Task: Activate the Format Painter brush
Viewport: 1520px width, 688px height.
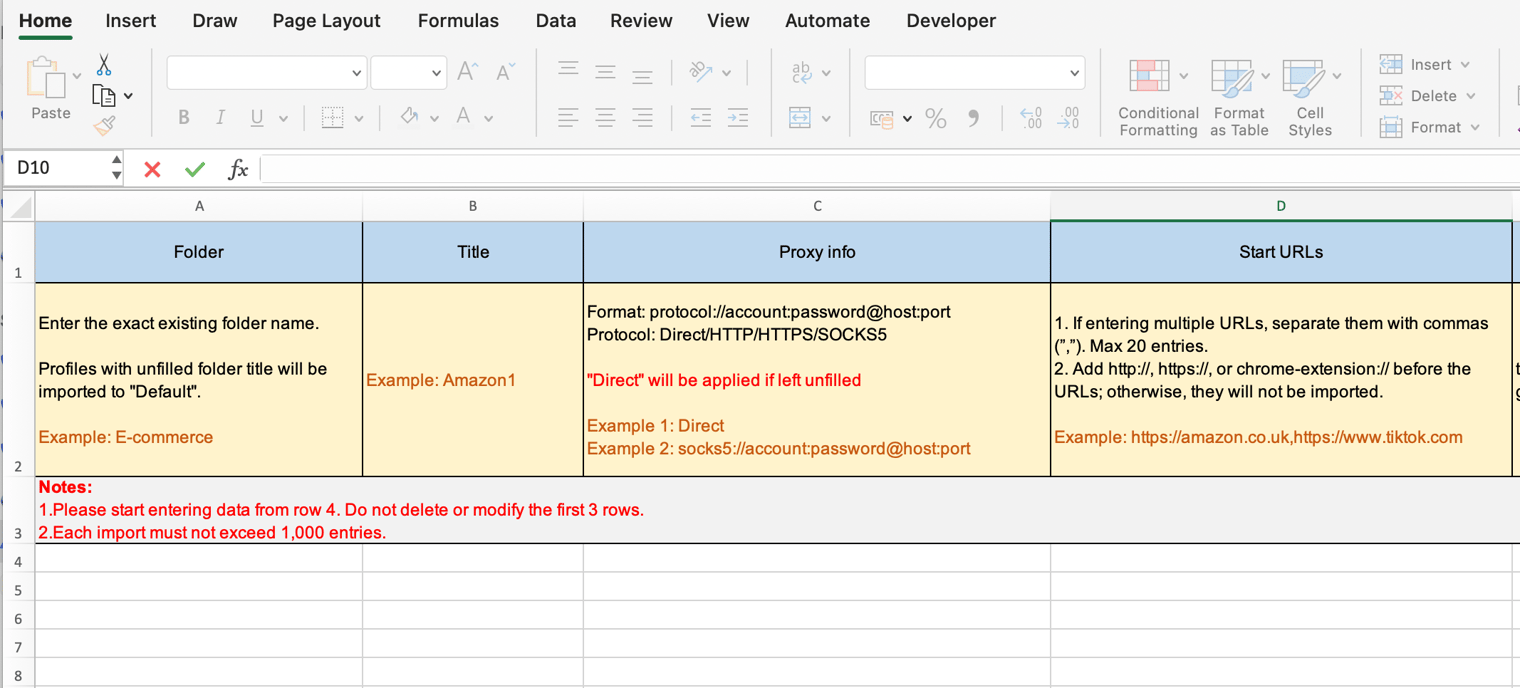Action: click(x=104, y=125)
